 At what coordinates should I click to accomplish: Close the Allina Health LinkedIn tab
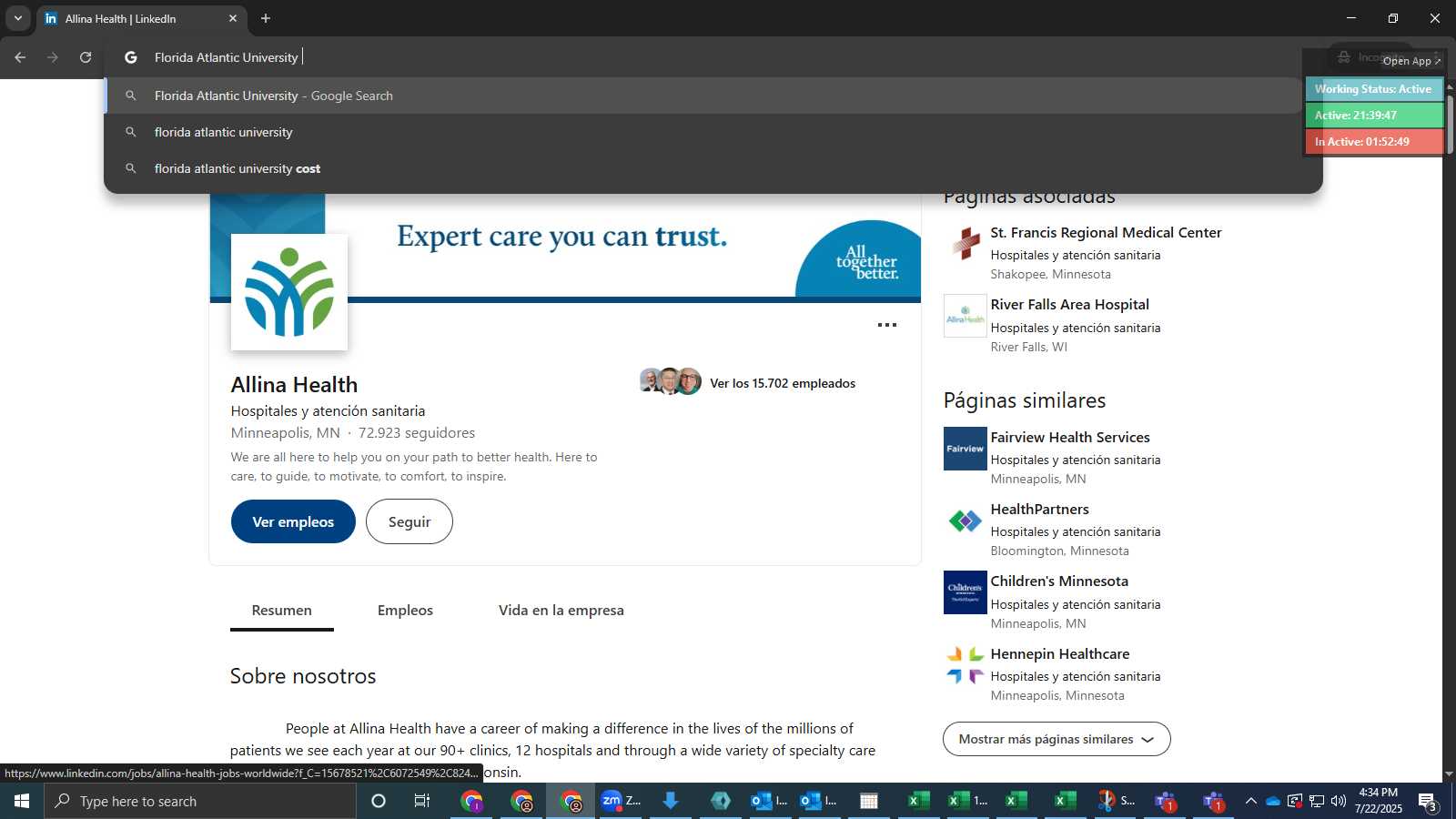point(232,18)
